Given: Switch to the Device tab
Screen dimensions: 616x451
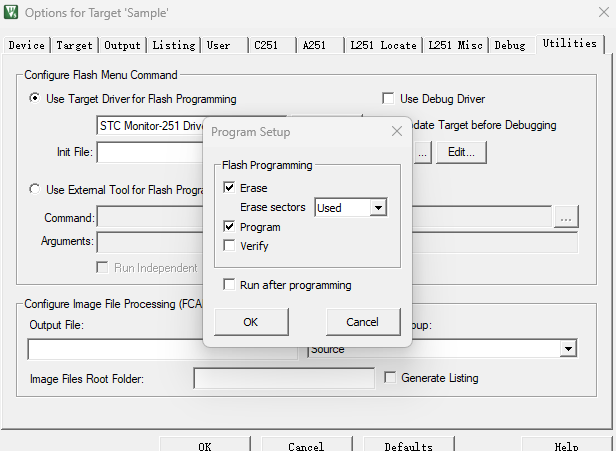Looking at the screenshot, I should pyautogui.click(x=27, y=45).
